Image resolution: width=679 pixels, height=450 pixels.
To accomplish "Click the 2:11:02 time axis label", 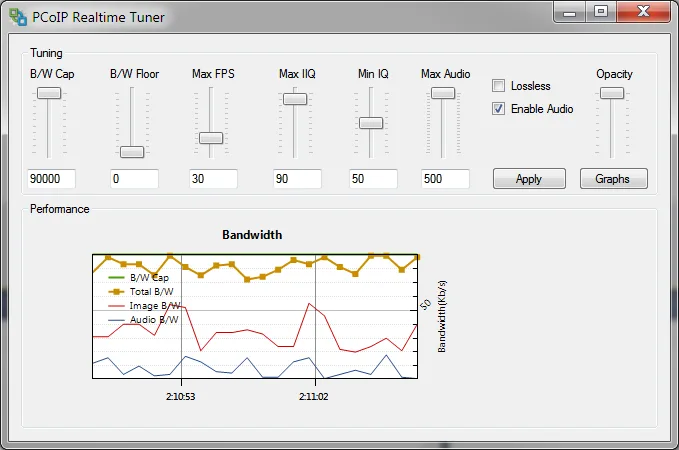I will pos(314,396).
